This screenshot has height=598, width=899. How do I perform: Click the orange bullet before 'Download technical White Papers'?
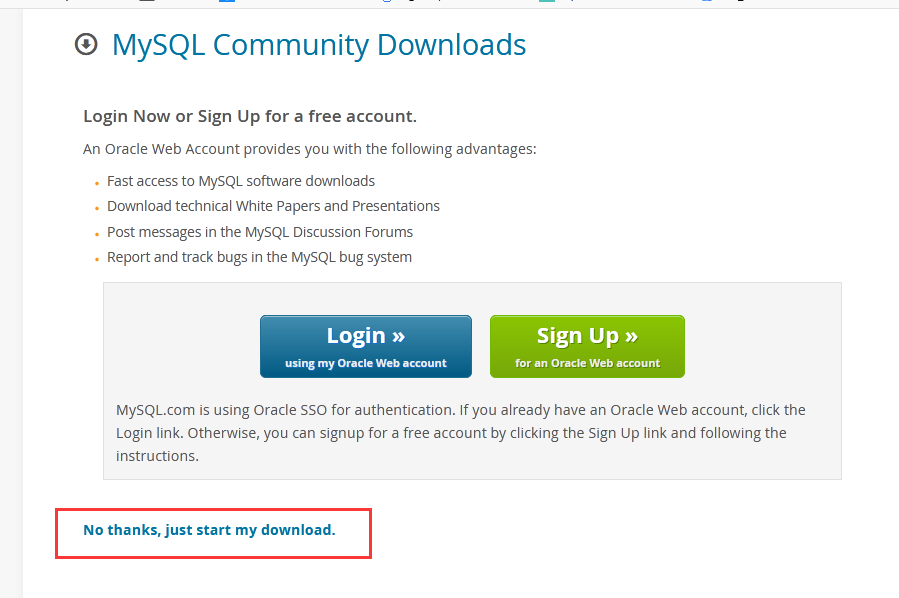click(x=97, y=208)
